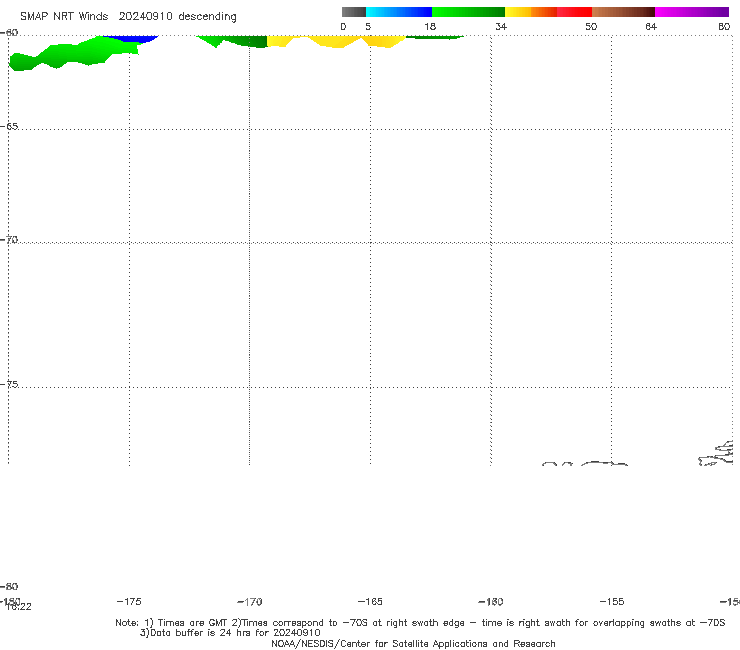Click the brown segment of the color bar

pyautogui.click(x=623, y=12)
